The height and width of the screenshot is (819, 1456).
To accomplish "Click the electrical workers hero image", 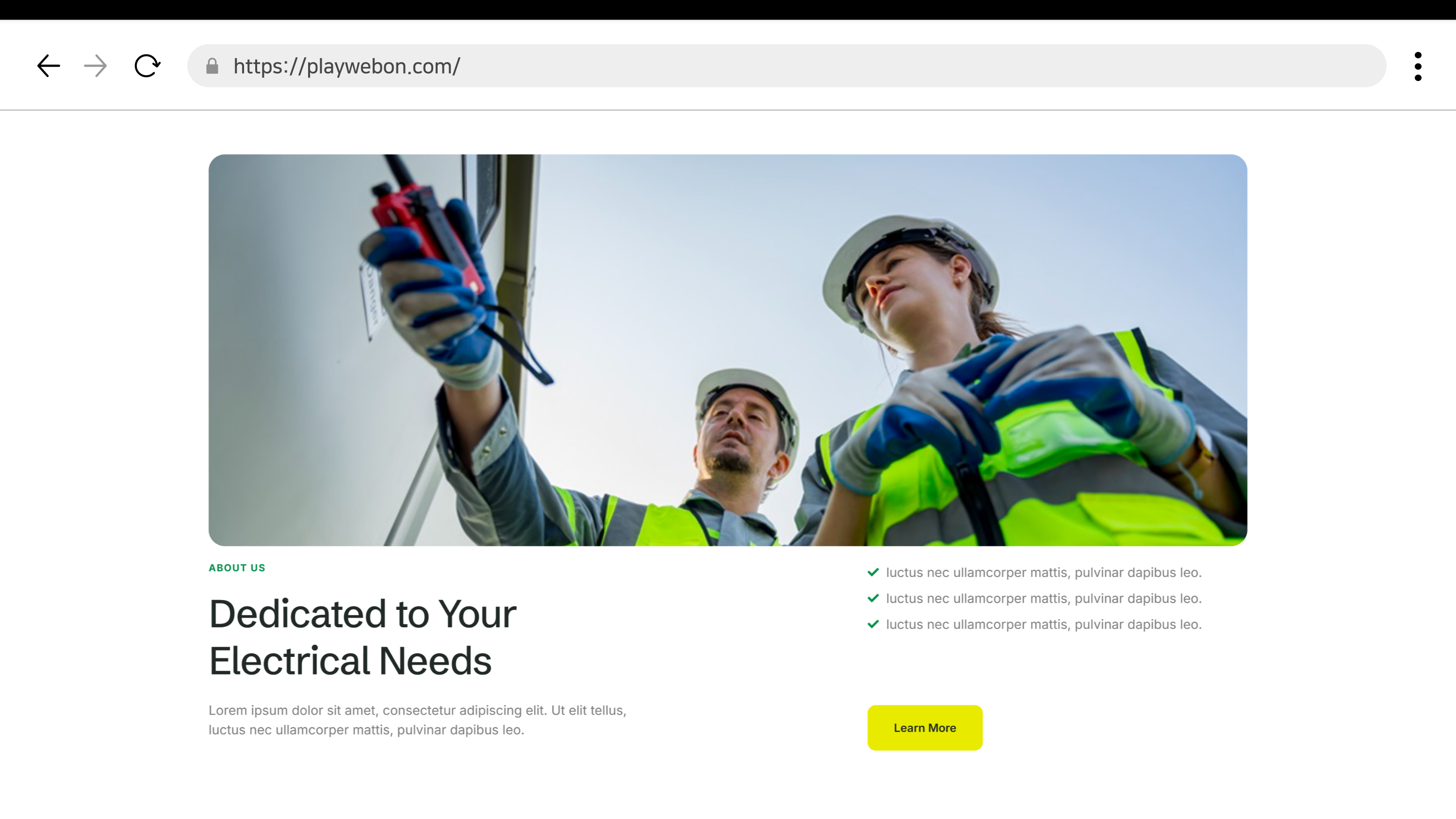I will pyautogui.click(x=727, y=350).
